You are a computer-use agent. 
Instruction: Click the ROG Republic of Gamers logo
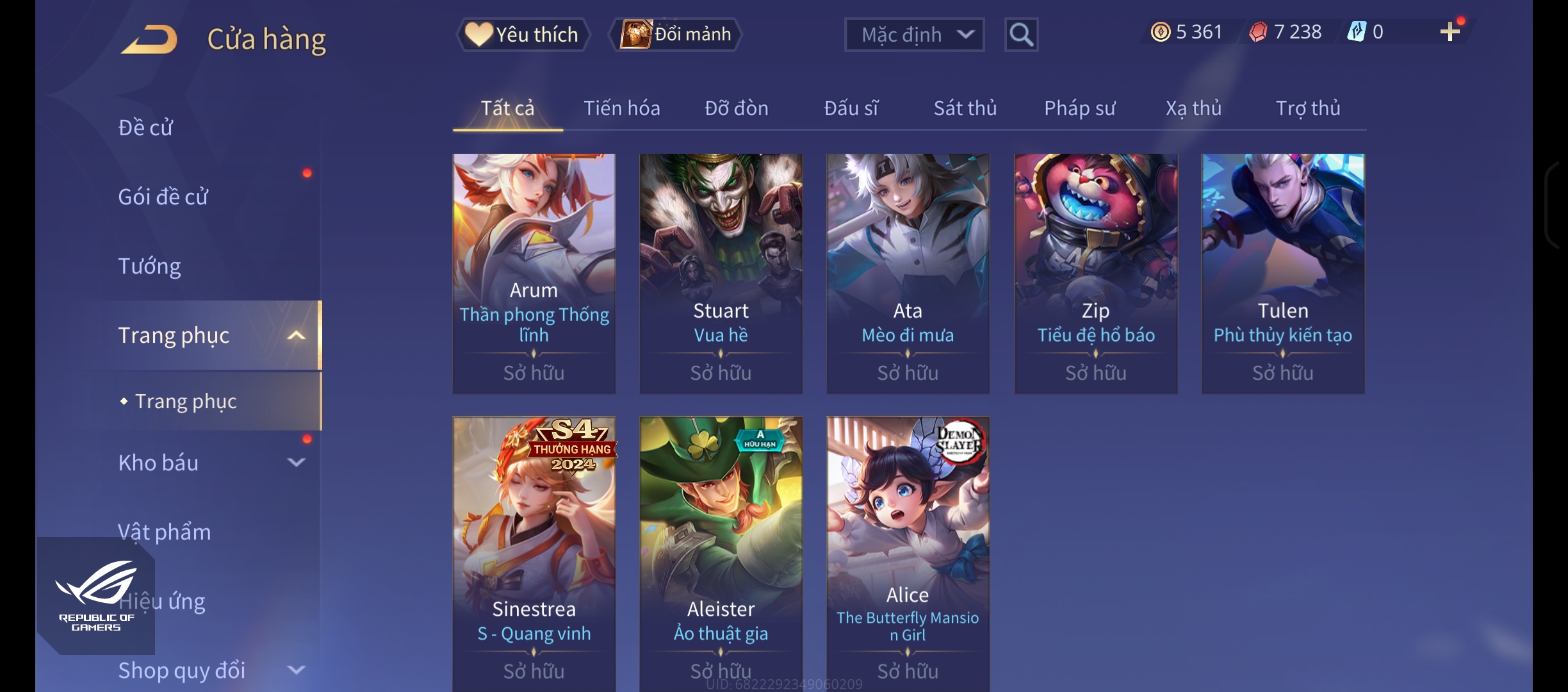96,596
